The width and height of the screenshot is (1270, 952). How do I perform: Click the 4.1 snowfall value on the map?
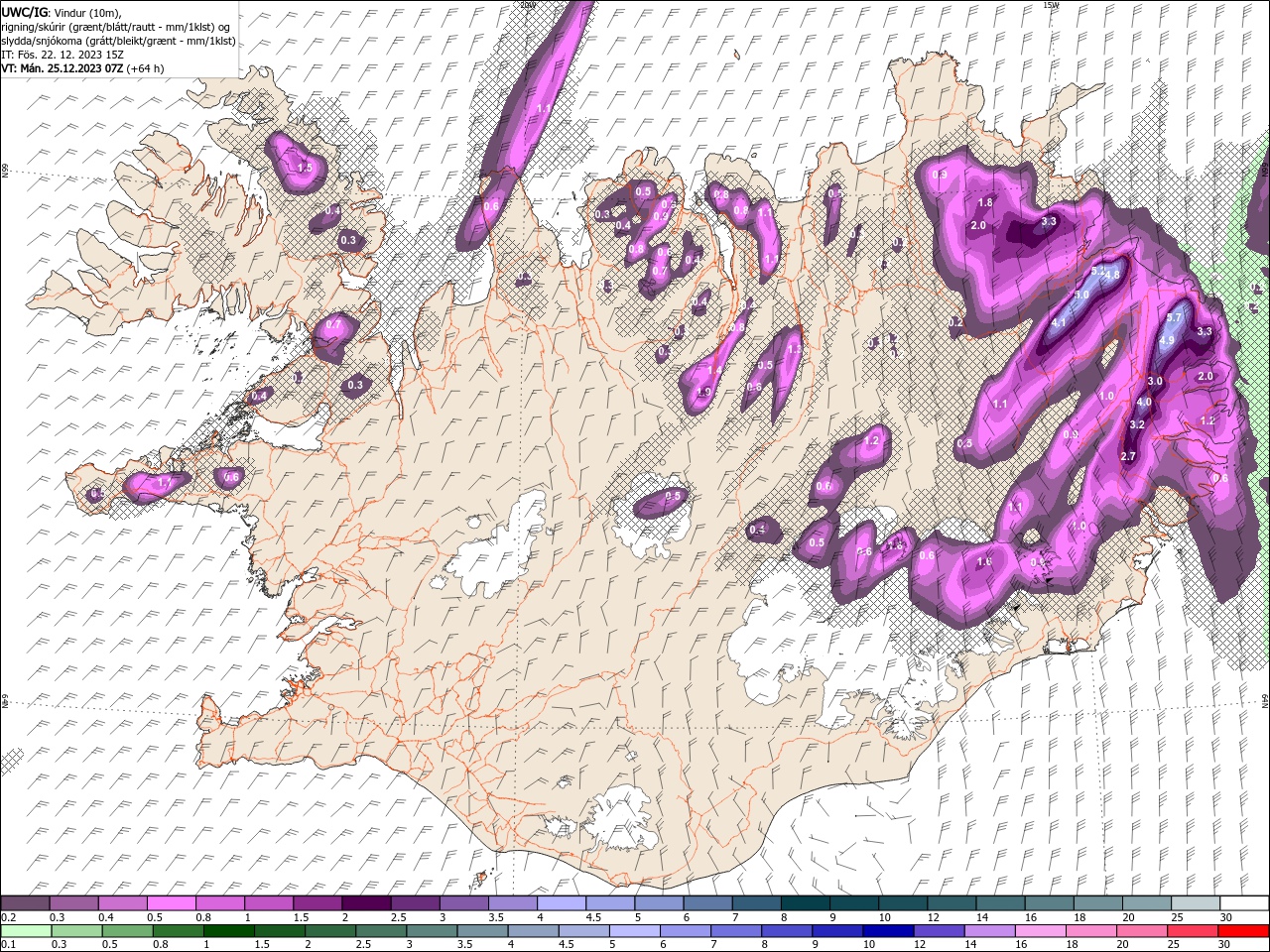click(x=1059, y=322)
